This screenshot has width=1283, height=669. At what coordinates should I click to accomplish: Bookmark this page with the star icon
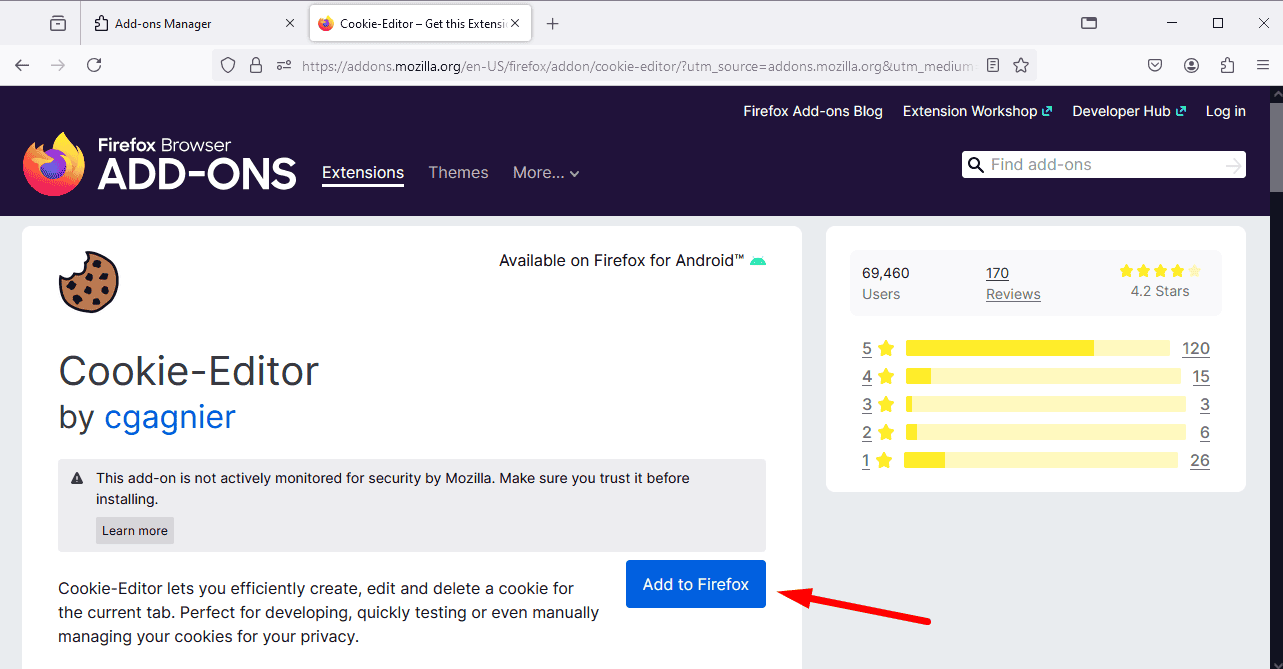(x=1021, y=65)
